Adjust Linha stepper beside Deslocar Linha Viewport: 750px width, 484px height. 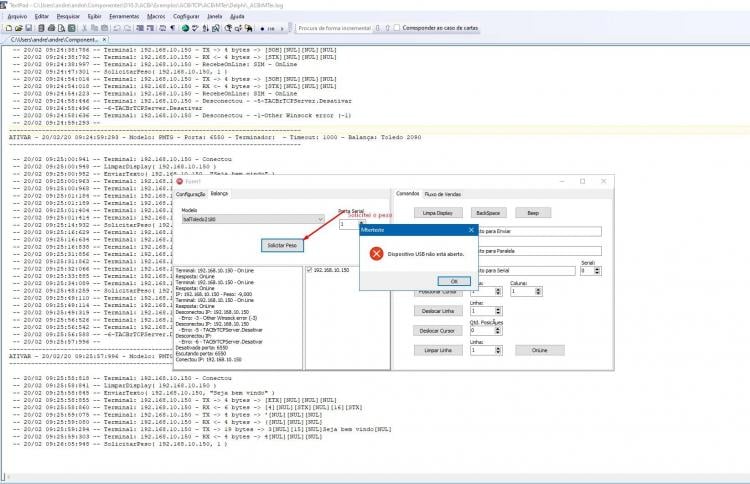point(498,311)
